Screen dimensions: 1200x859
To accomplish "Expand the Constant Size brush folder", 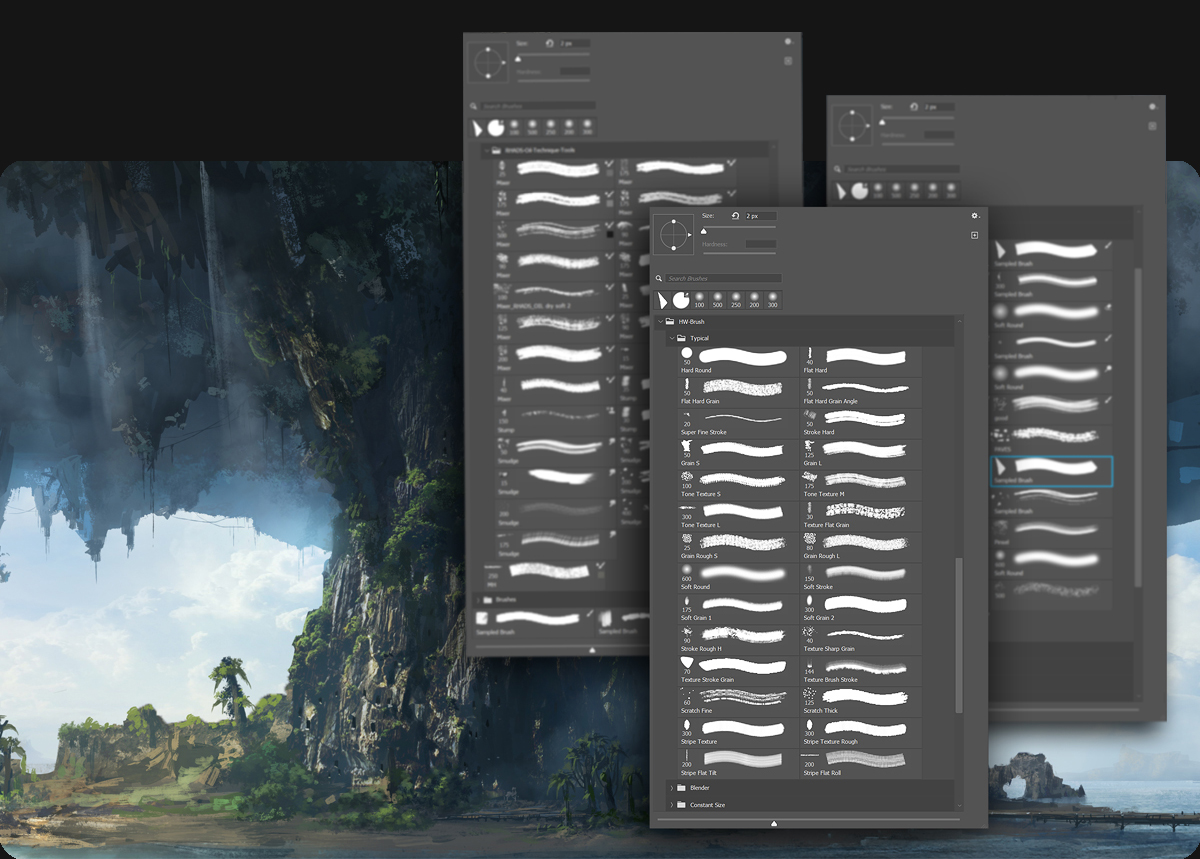I will click(x=671, y=804).
